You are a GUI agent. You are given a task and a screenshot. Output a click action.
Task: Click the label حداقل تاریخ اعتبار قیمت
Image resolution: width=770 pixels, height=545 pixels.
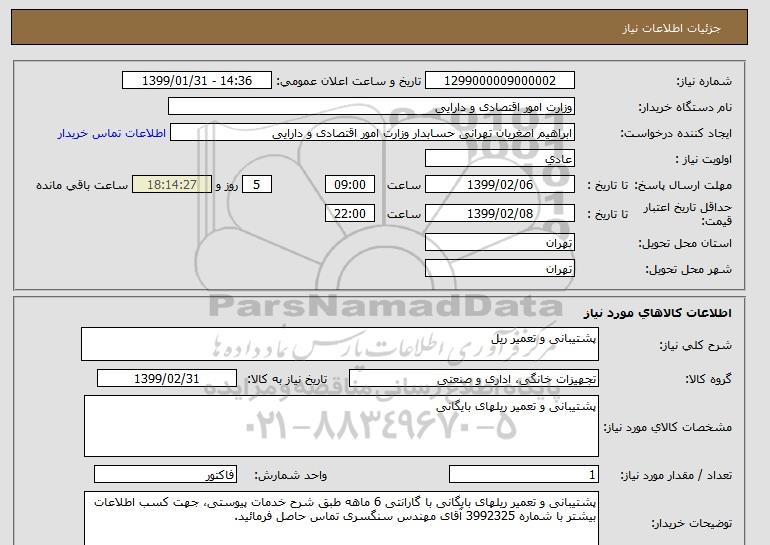(x=688, y=214)
